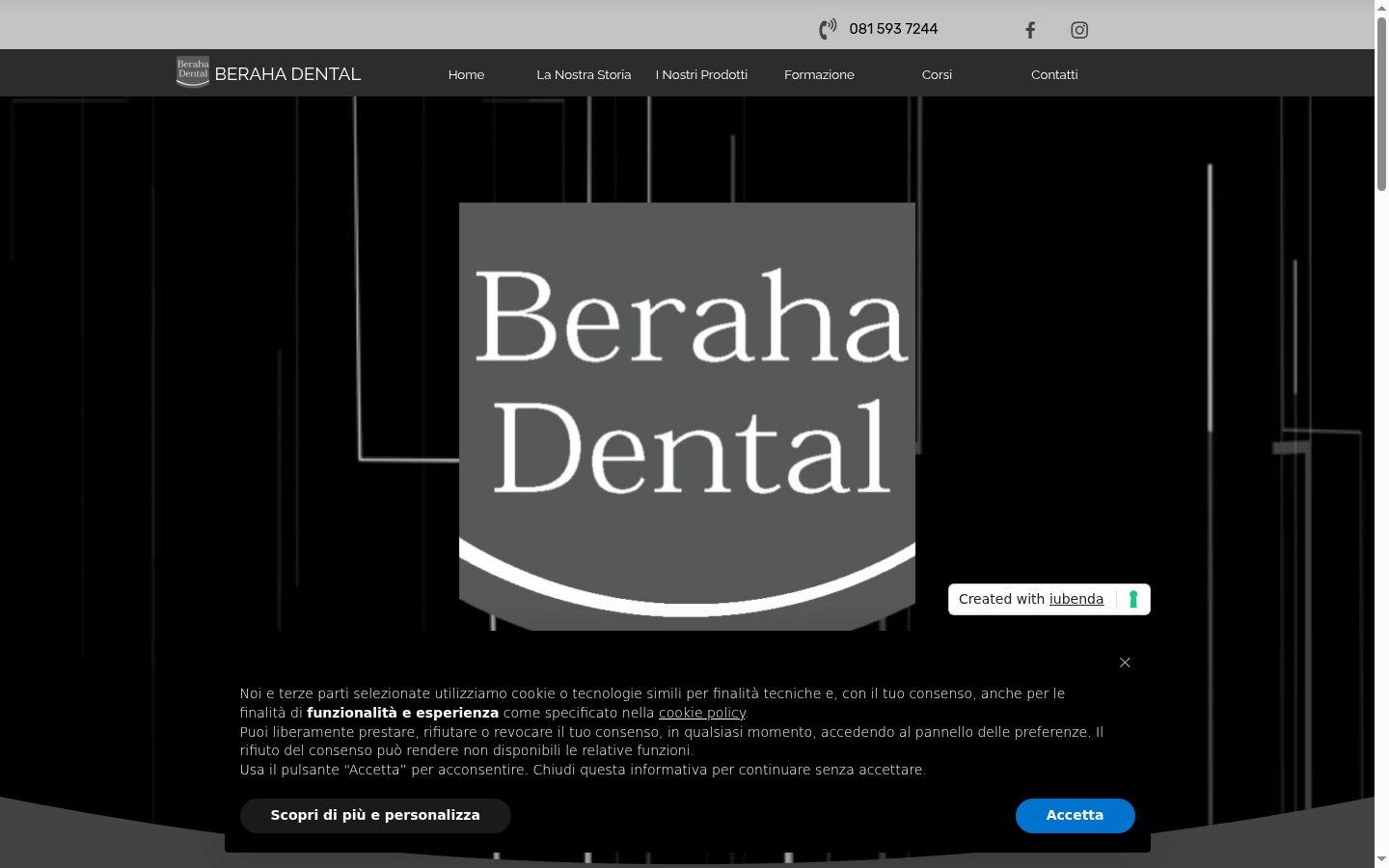Click Accetta to accept cookies
1389x868 pixels.
point(1075,815)
